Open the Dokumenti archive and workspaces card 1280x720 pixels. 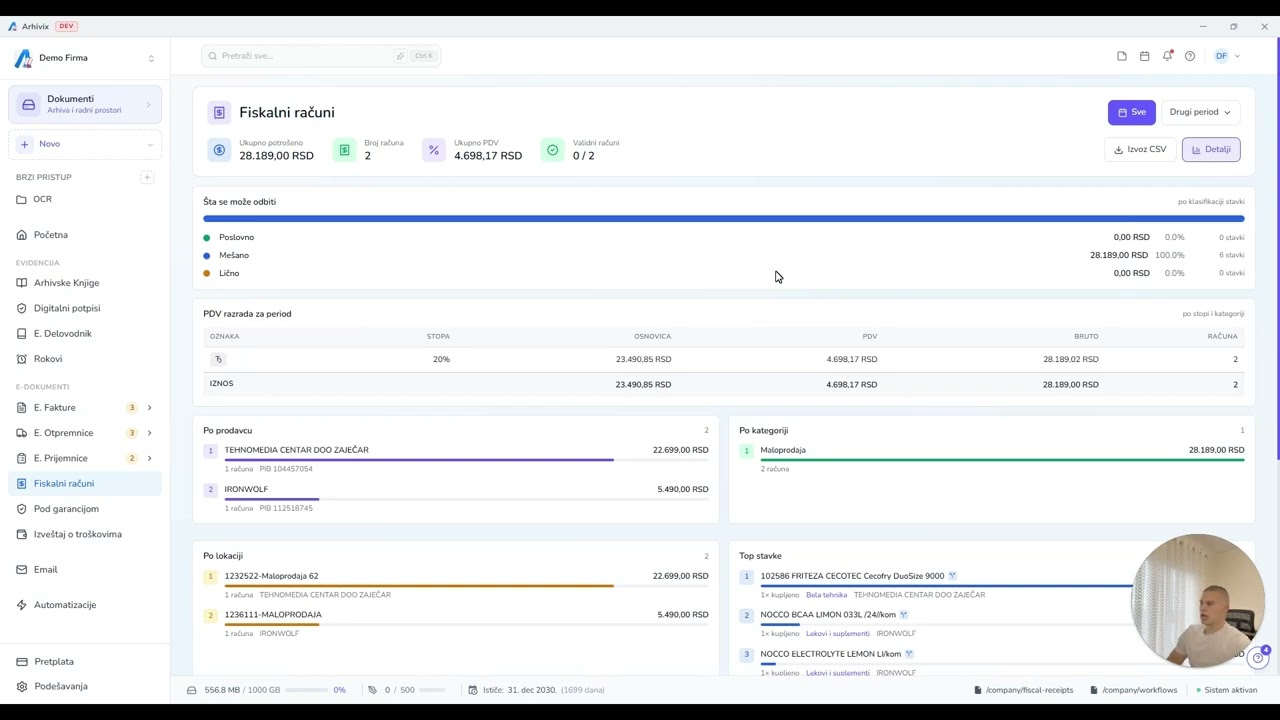coord(85,104)
